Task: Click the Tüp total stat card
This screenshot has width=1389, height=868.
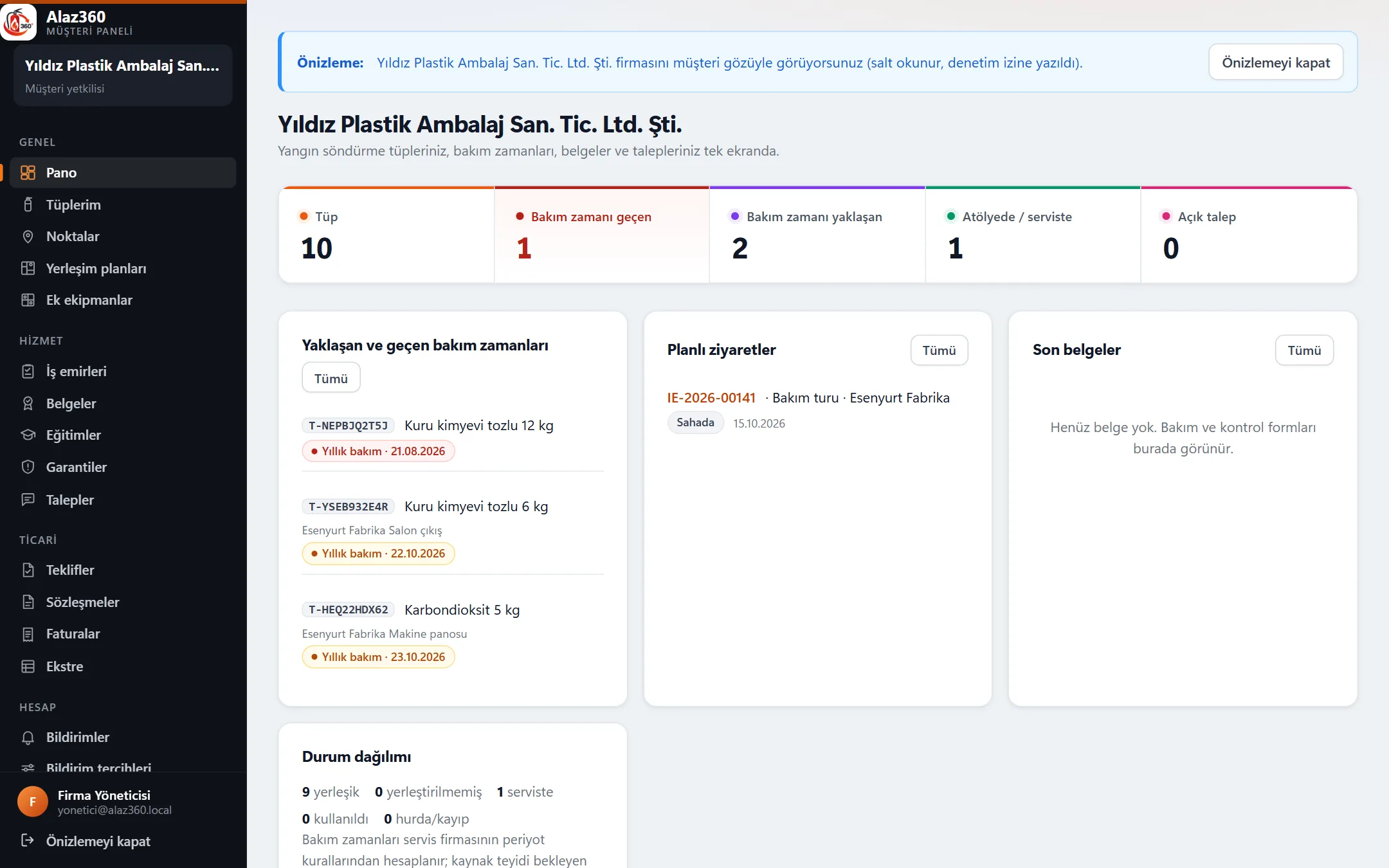Action: tap(386, 235)
